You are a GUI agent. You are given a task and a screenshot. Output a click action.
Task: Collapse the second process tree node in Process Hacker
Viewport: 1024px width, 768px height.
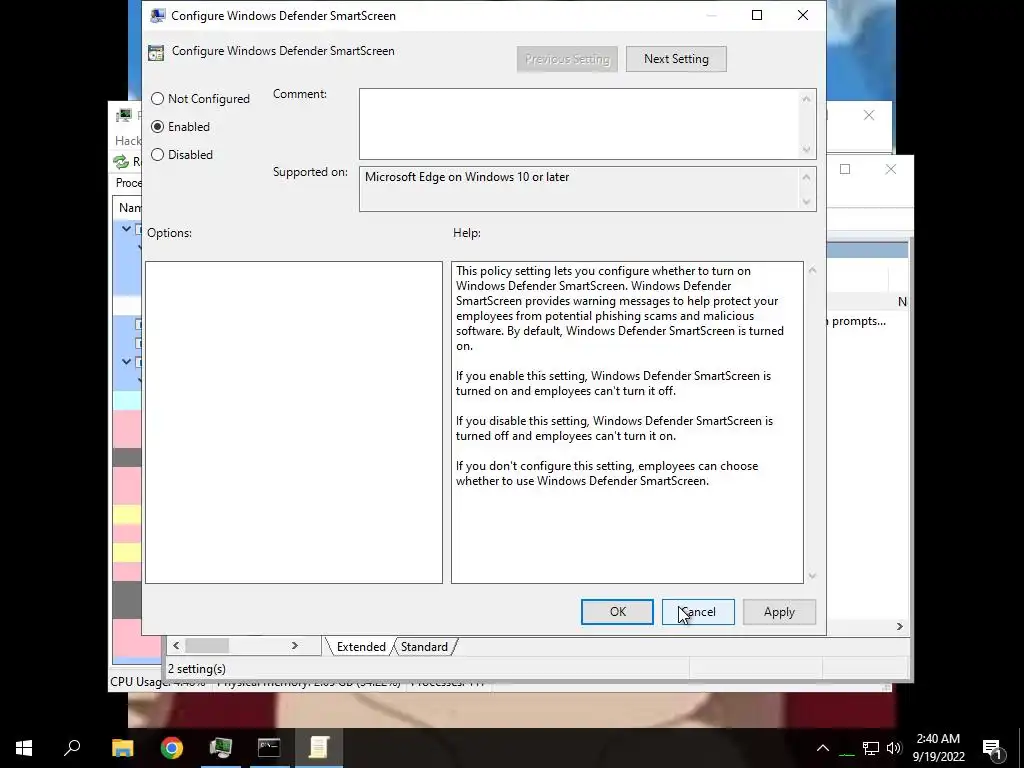(x=126, y=361)
